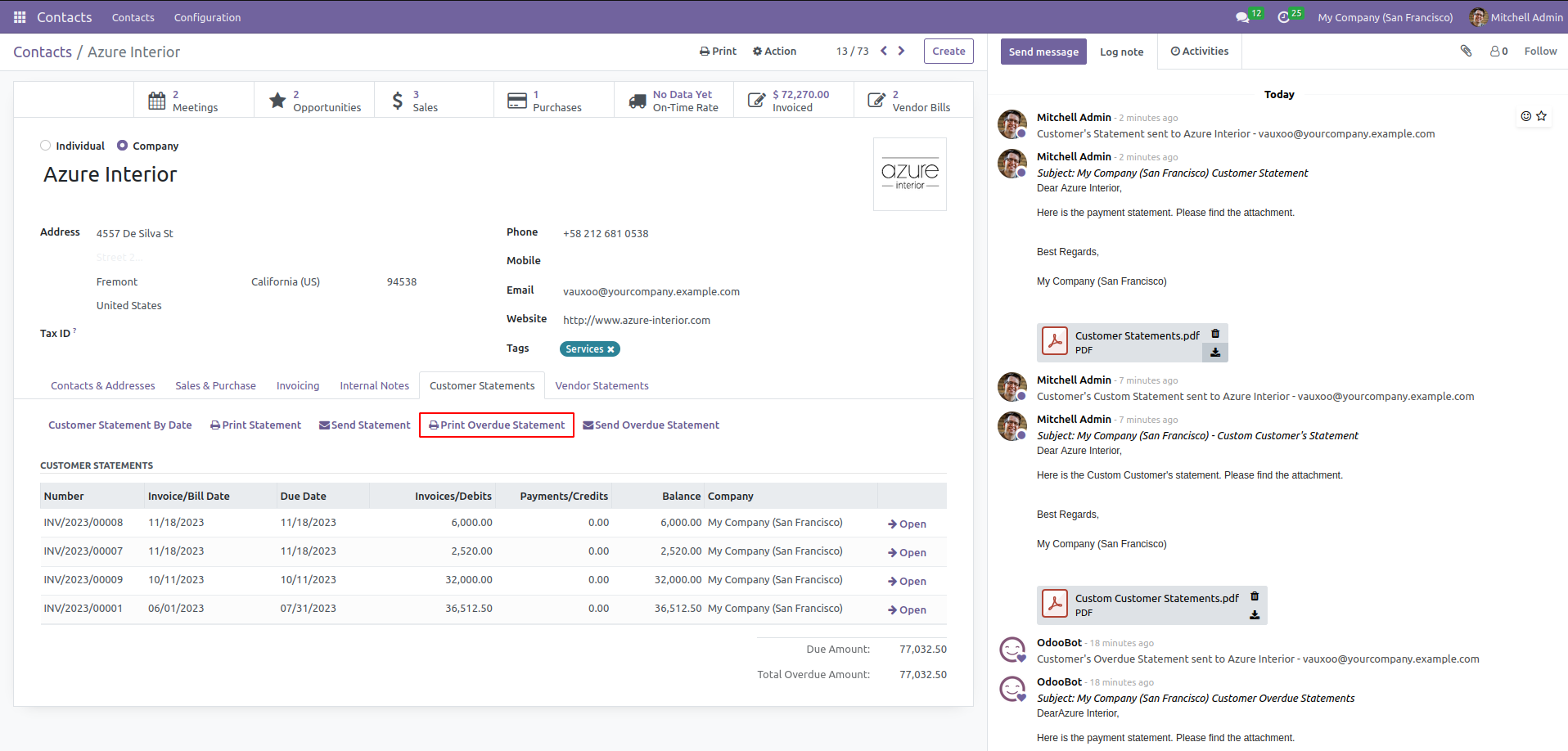The height and width of the screenshot is (751, 1568).
Task: Delete Custom Customer Statements.pdf attachment
Action: (1255, 596)
